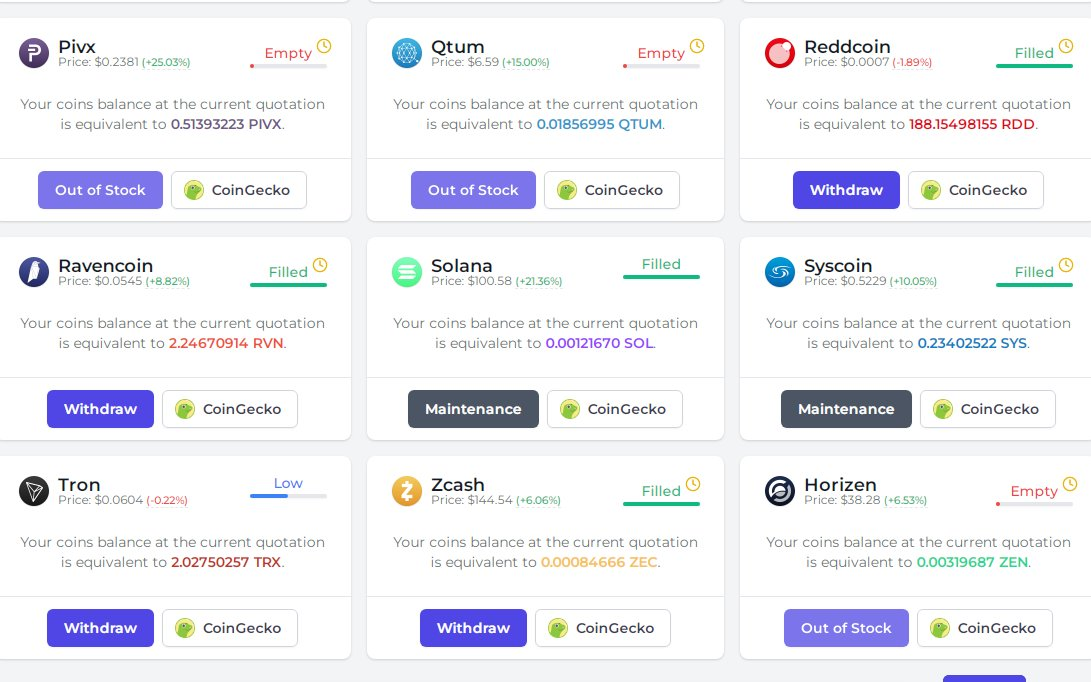Click the Zcash logo icon

(406, 491)
